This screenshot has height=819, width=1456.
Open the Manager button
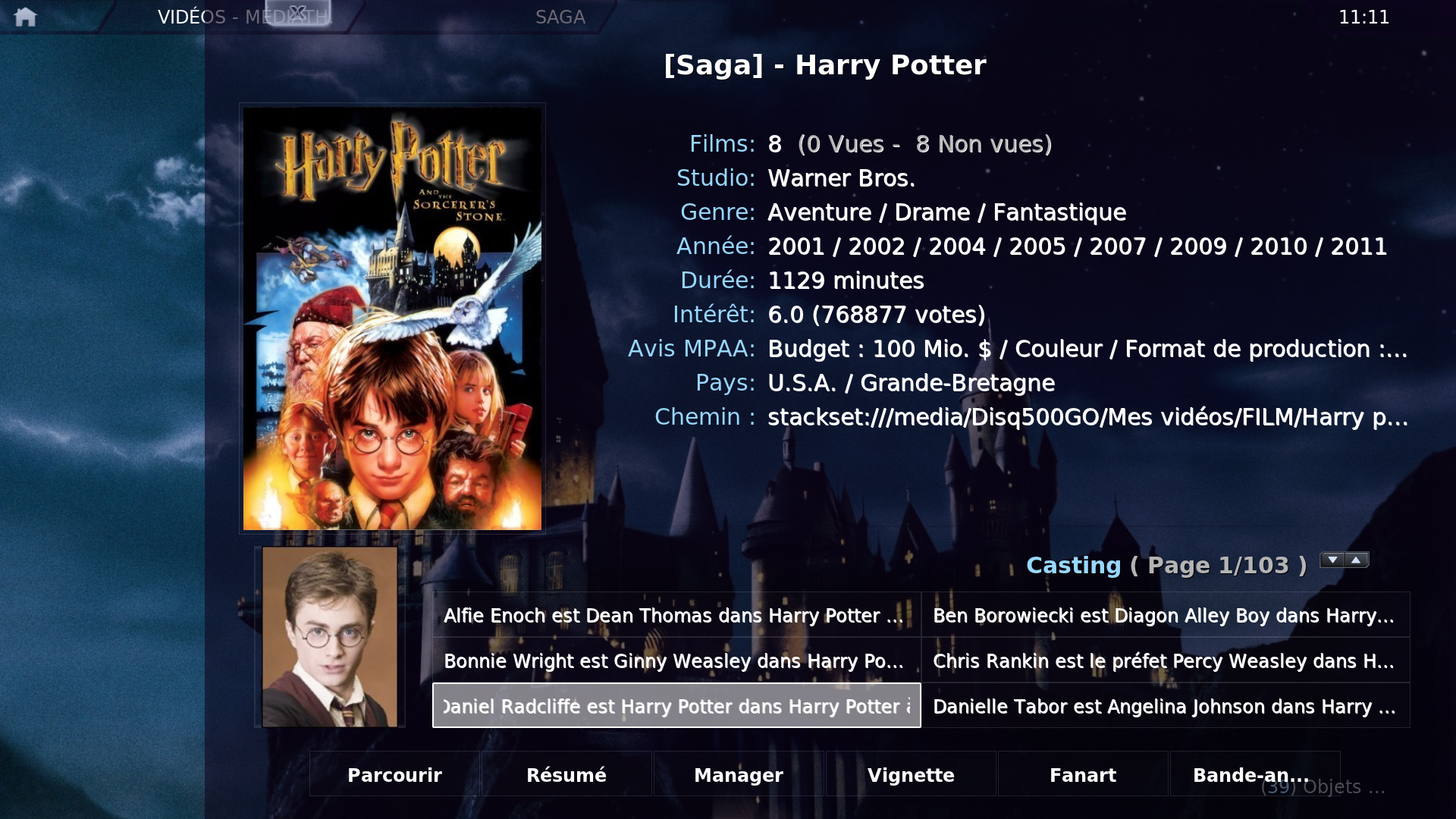point(739,774)
